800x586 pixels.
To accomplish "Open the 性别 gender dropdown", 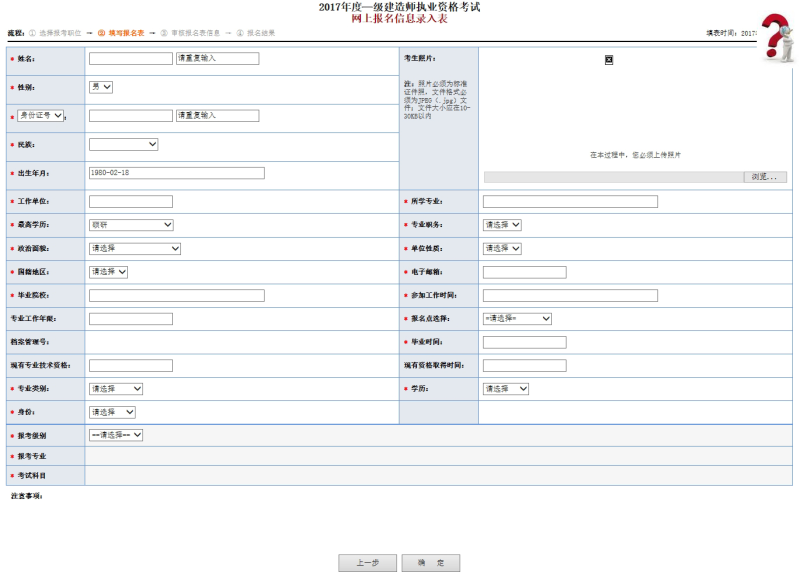I will 100,87.
